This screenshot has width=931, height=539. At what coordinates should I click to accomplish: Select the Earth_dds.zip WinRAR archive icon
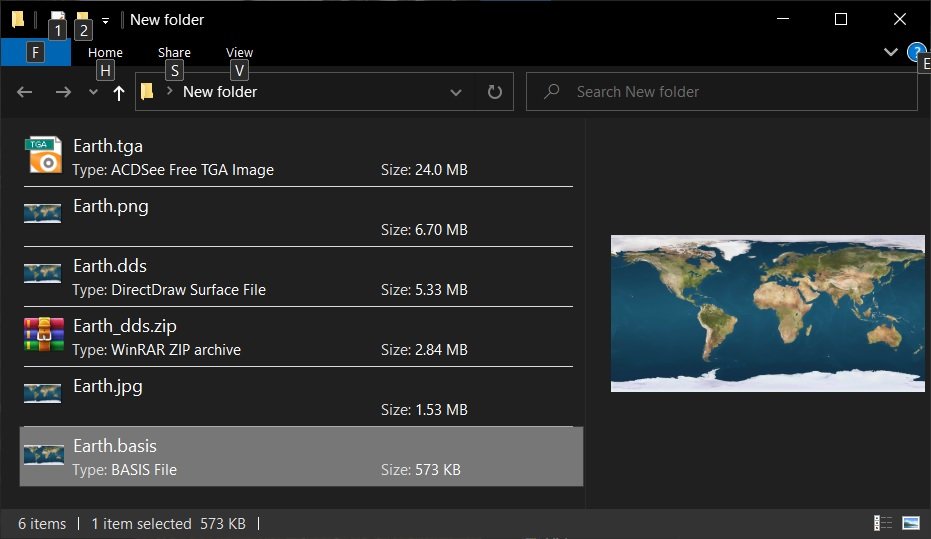point(44,335)
